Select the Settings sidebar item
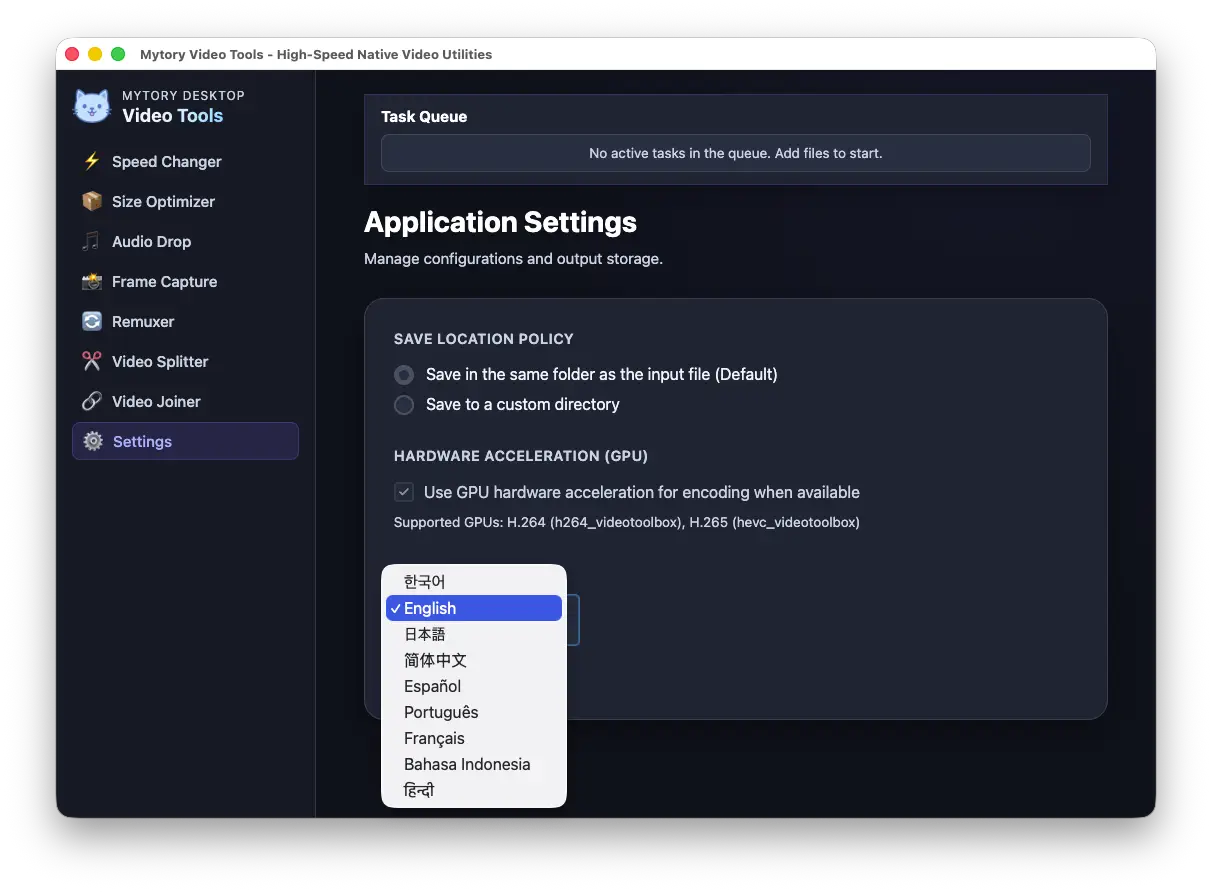 click(x=185, y=441)
